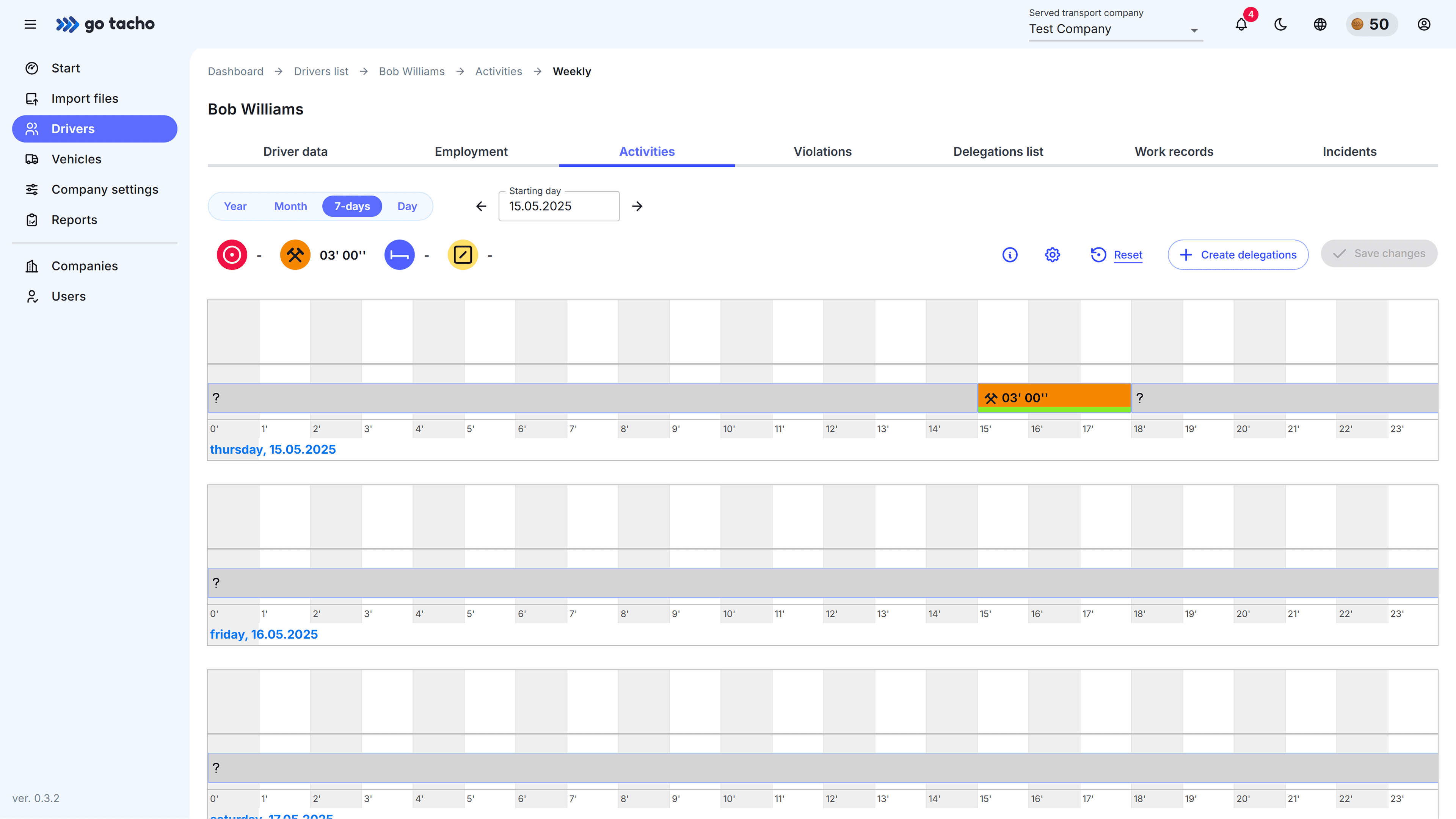Select Vehicles in the sidebar

tap(76, 159)
